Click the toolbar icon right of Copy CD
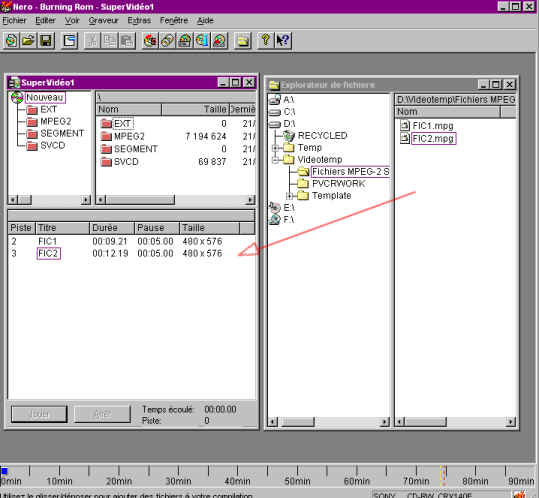Viewport: 539px width, 498px height. pyautogui.click(x=185, y=41)
